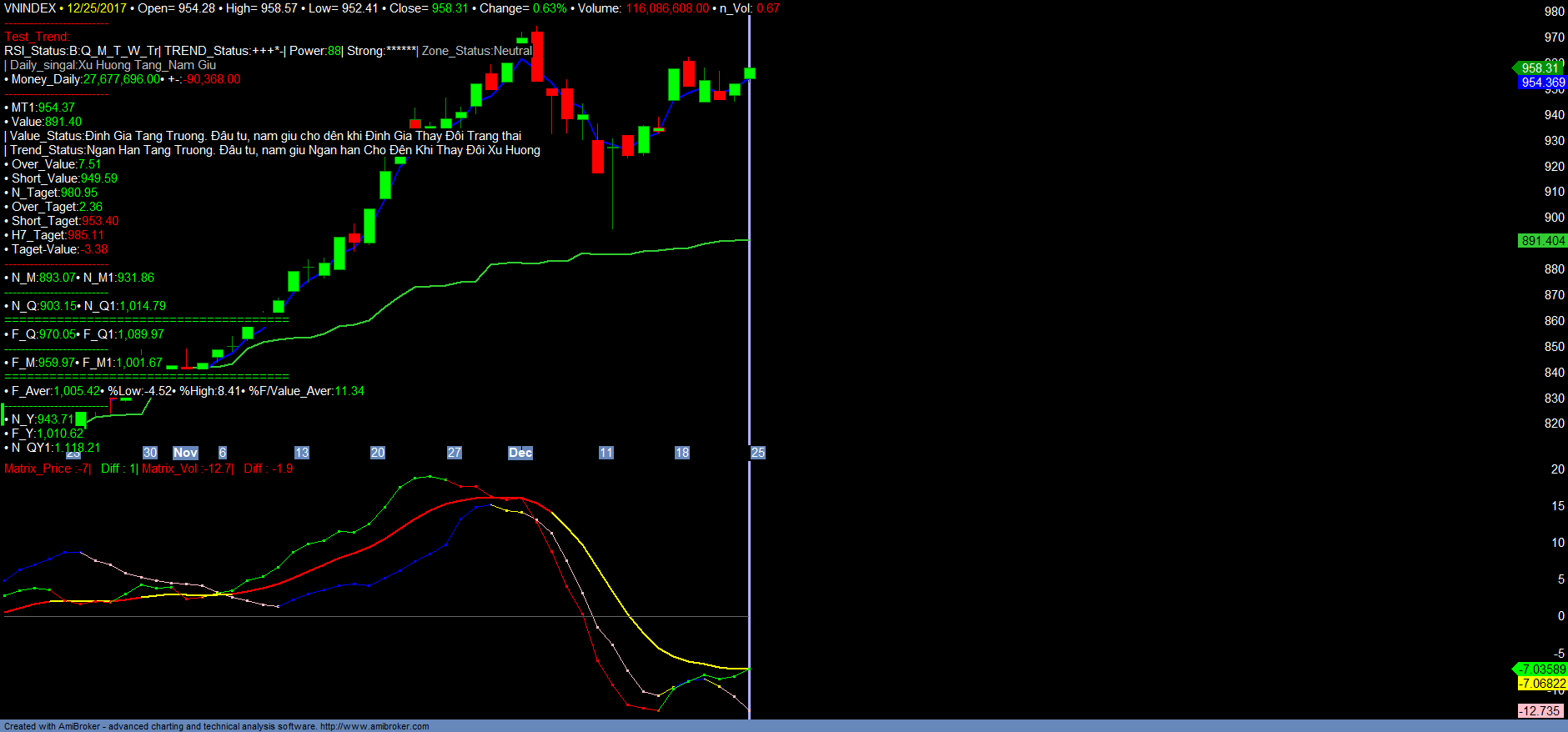Click the tall red candle at price peak
This screenshot has width=1568, height=732.
pyautogui.click(x=537, y=56)
